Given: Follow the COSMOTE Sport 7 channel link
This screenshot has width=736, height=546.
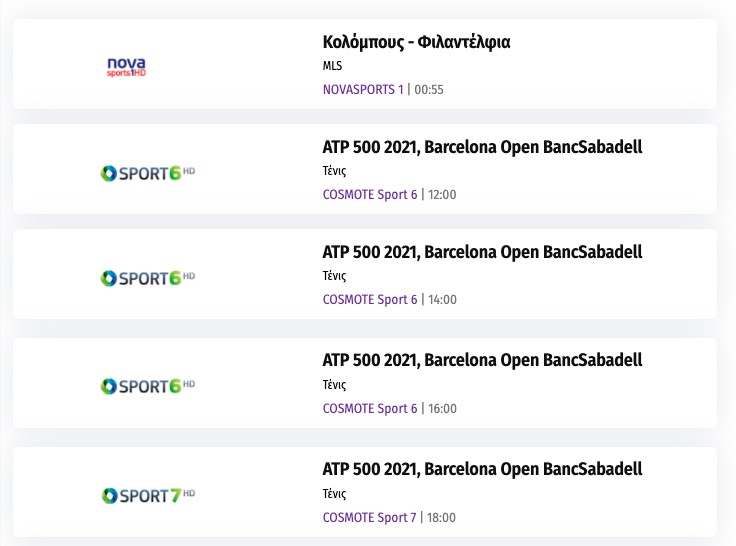Looking at the screenshot, I should [x=370, y=517].
